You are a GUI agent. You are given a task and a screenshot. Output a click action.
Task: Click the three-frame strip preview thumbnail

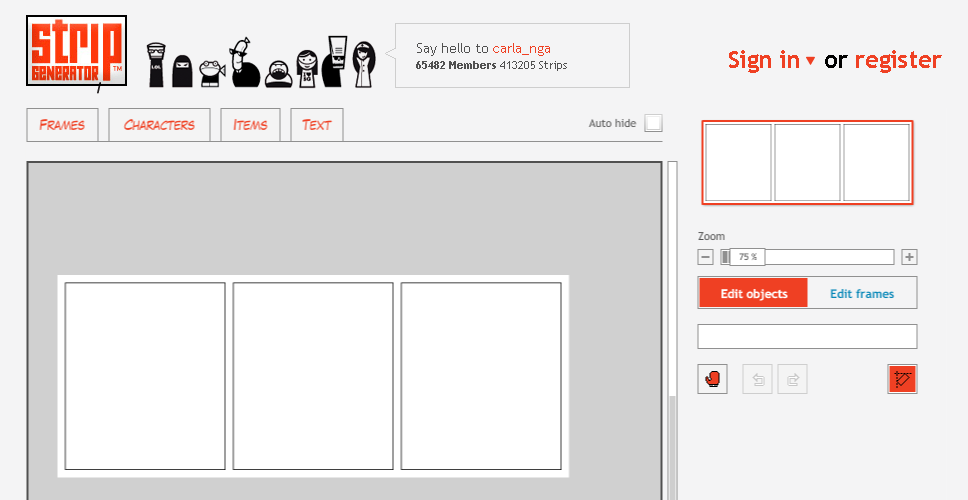click(x=807, y=162)
